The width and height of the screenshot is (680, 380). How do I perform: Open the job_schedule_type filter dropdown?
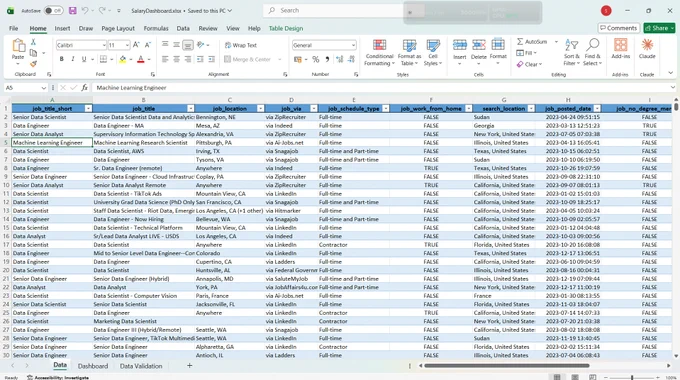(x=386, y=108)
